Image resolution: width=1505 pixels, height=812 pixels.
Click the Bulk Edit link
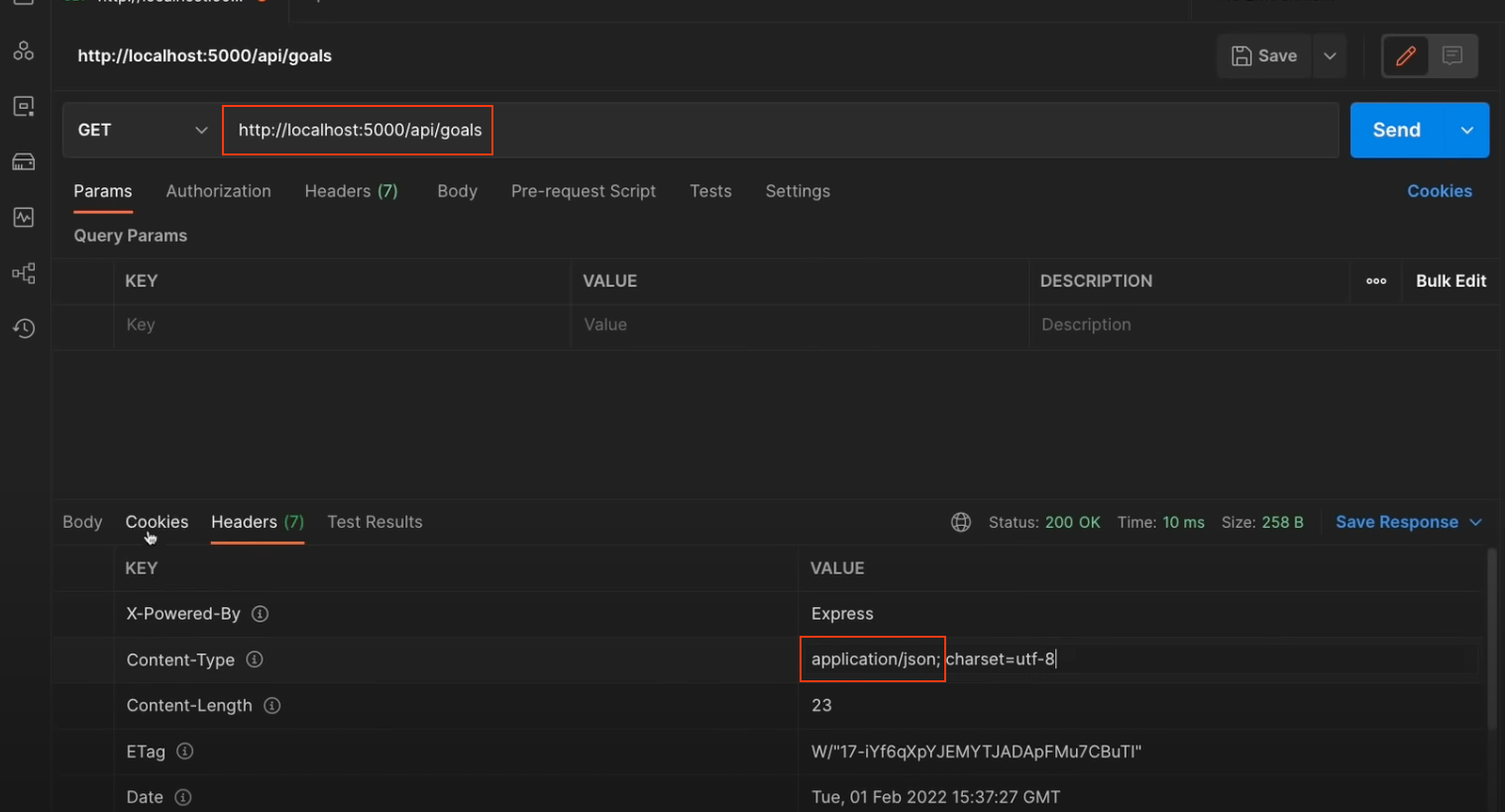(x=1451, y=281)
